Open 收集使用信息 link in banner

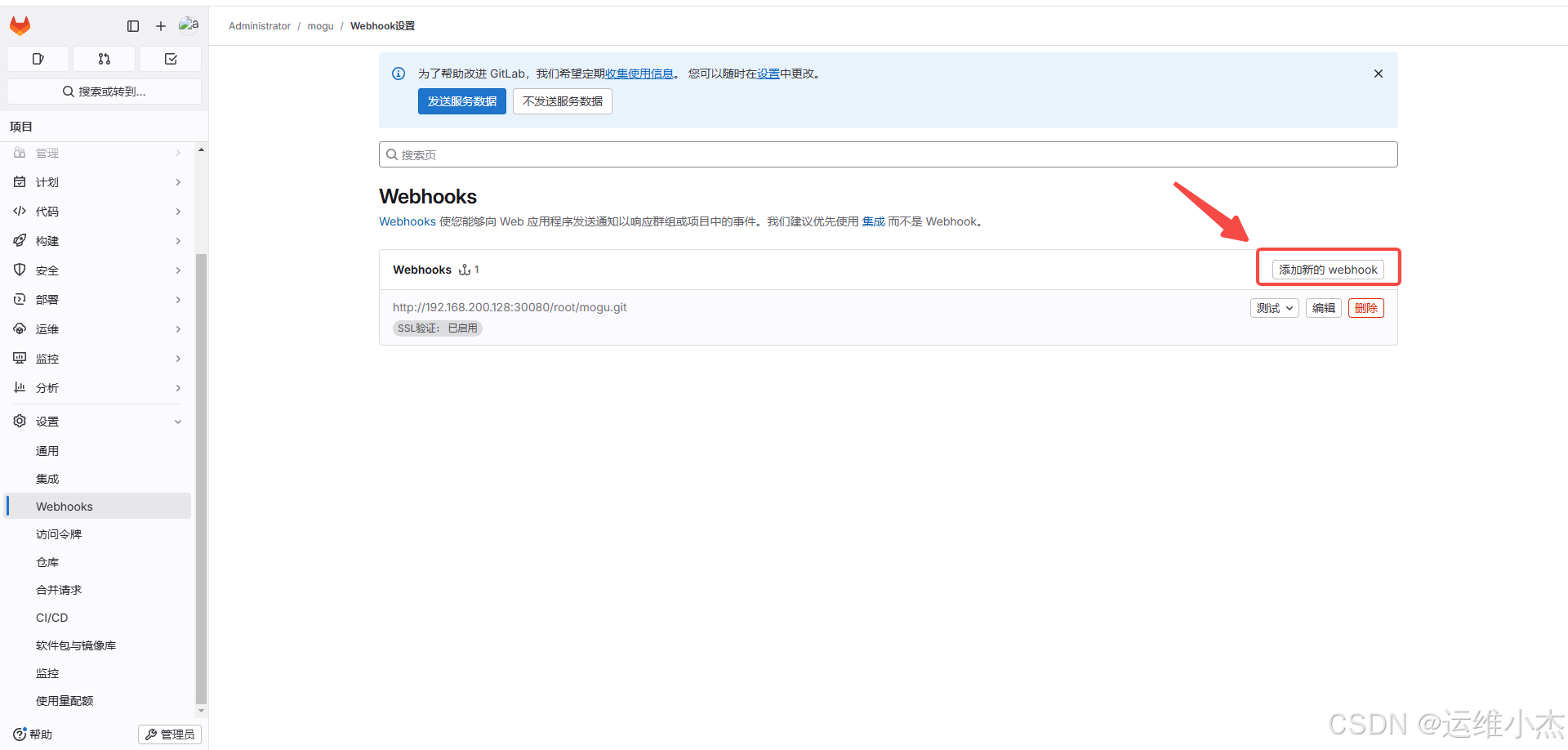pyautogui.click(x=639, y=74)
